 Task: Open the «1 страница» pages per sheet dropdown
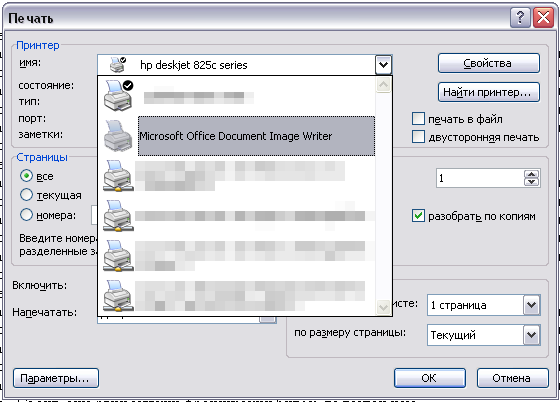(x=531, y=305)
